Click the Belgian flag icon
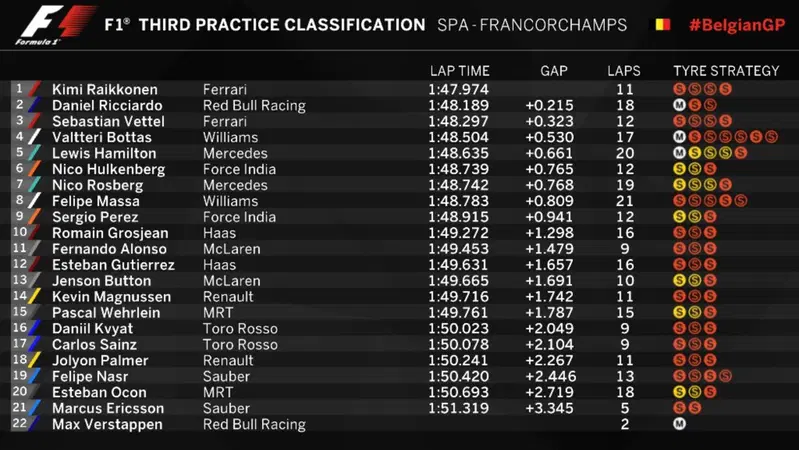 (662, 24)
